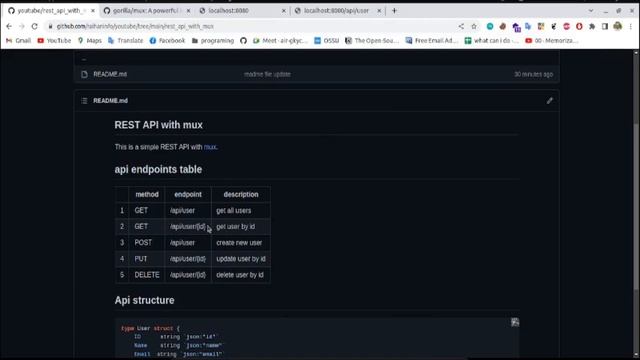640x360 pixels.
Task: Open the Extensions puzzle-piece menu
Action: pyautogui.click(x=592, y=26)
